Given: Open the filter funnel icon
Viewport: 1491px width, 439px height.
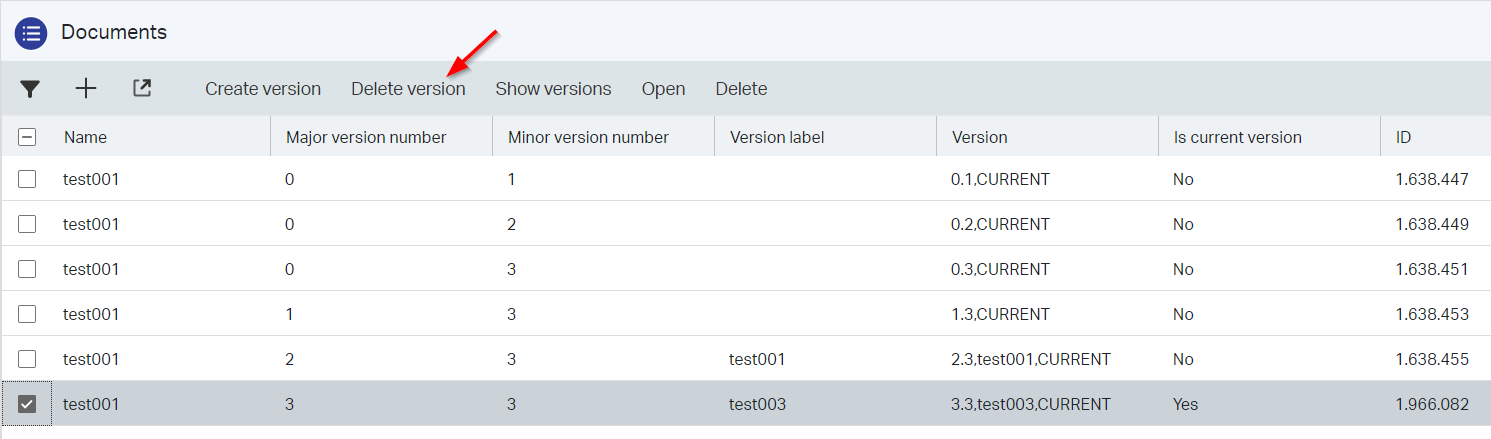Looking at the screenshot, I should (30, 89).
